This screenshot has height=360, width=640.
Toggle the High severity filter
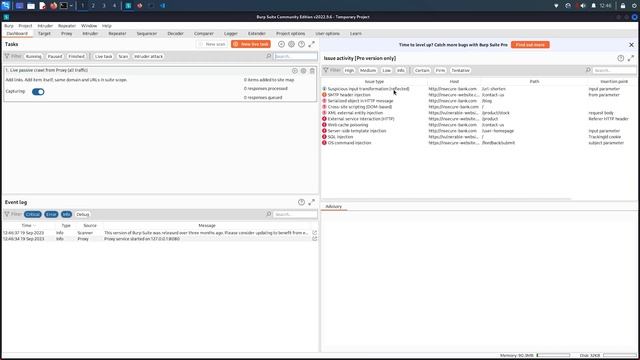point(349,71)
